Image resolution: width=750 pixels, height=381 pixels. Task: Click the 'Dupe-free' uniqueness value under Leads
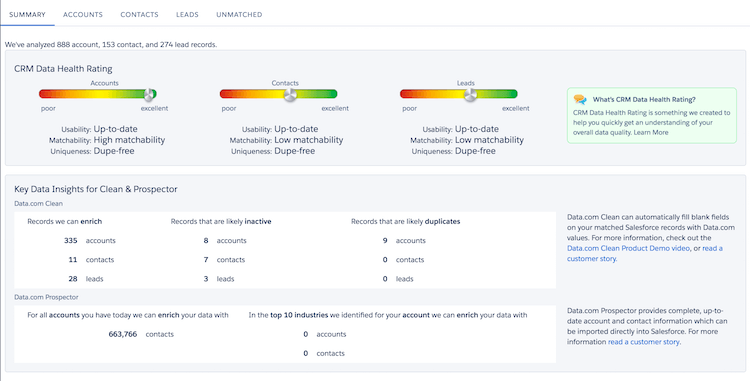tap(475, 151)
